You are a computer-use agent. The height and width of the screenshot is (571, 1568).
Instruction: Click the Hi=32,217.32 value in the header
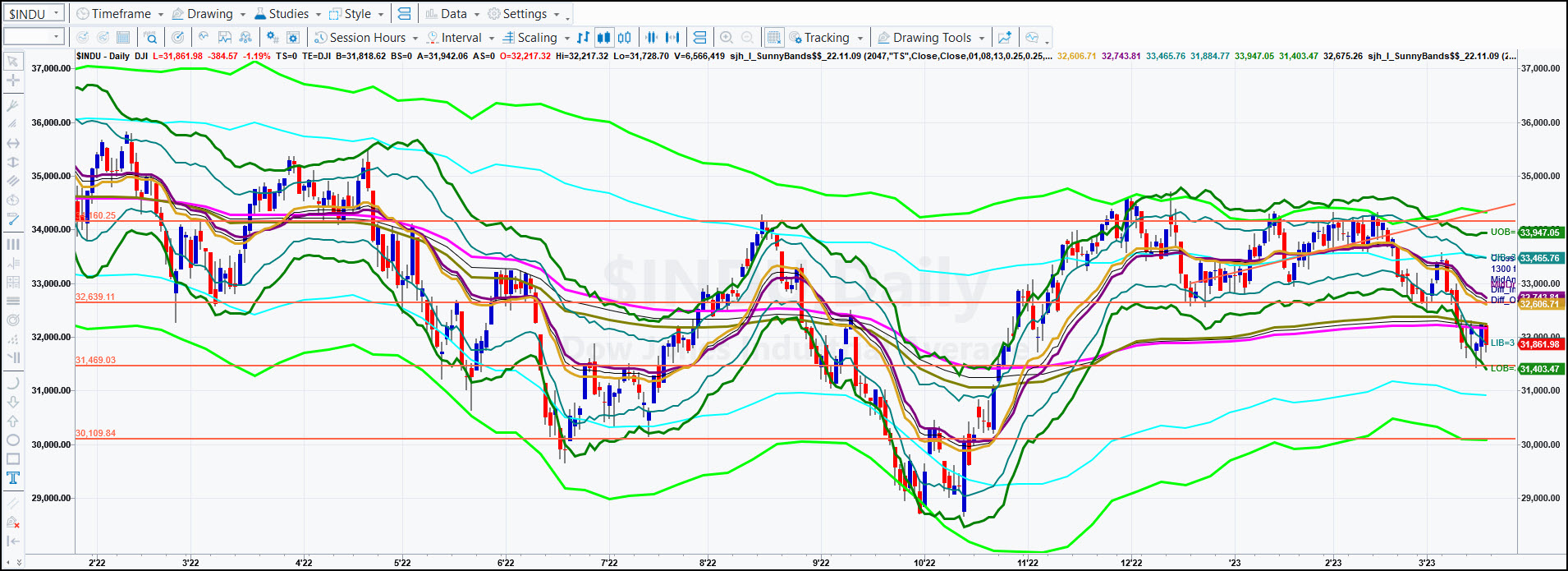tap(582, 56)
